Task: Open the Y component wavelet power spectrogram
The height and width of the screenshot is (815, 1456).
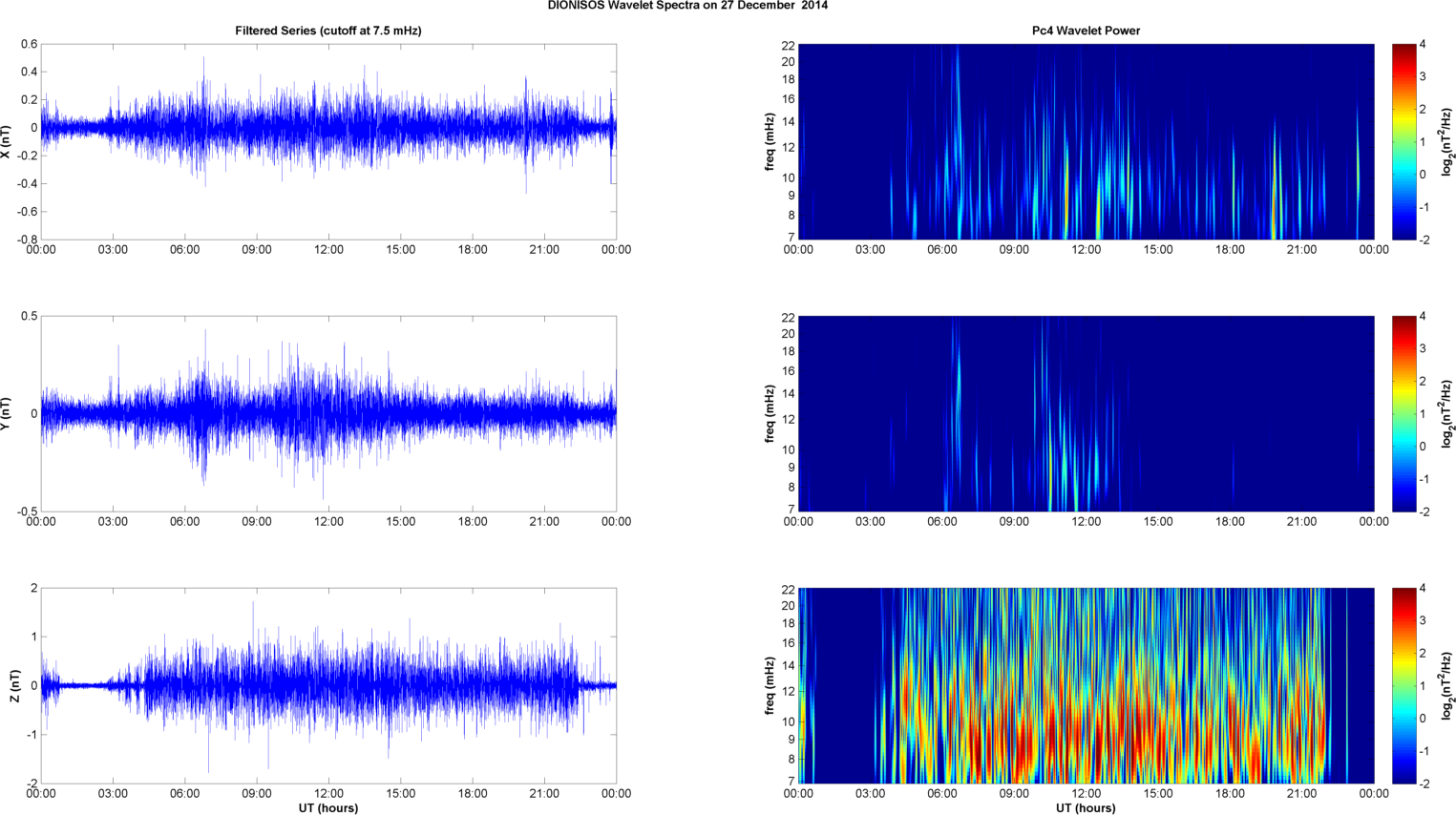Action: point(1086,413)
